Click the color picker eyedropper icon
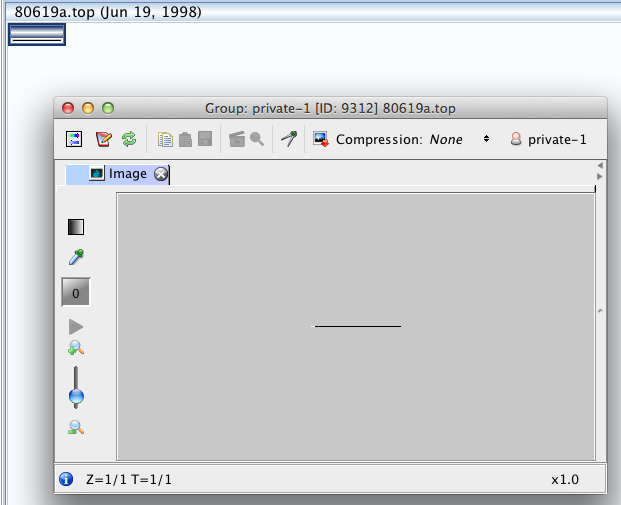Image resolution: width=621 pixels, height=505 pixels. 76,257
